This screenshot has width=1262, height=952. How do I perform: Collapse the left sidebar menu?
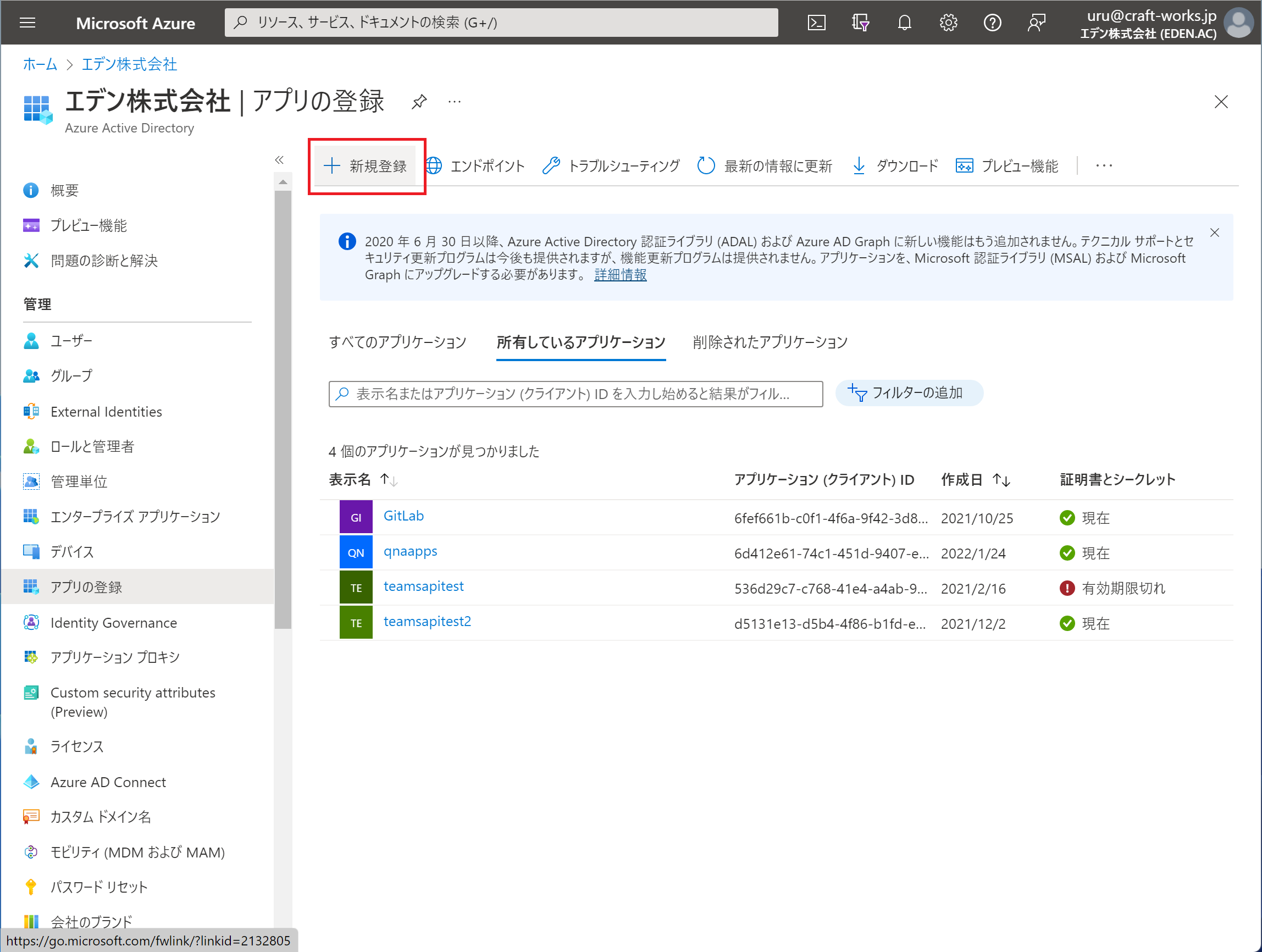[x=279, y=160]
